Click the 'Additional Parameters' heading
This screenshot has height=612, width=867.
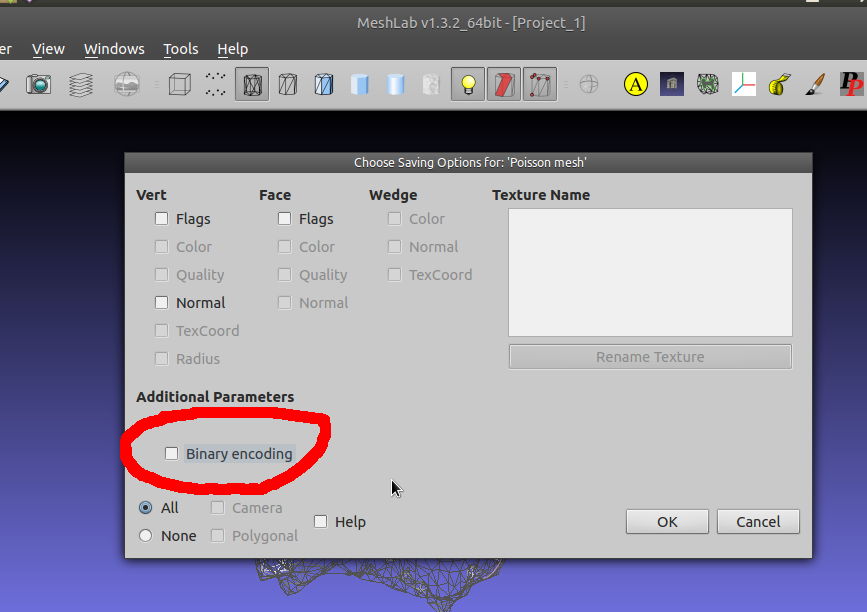click(x=215, y=396)
